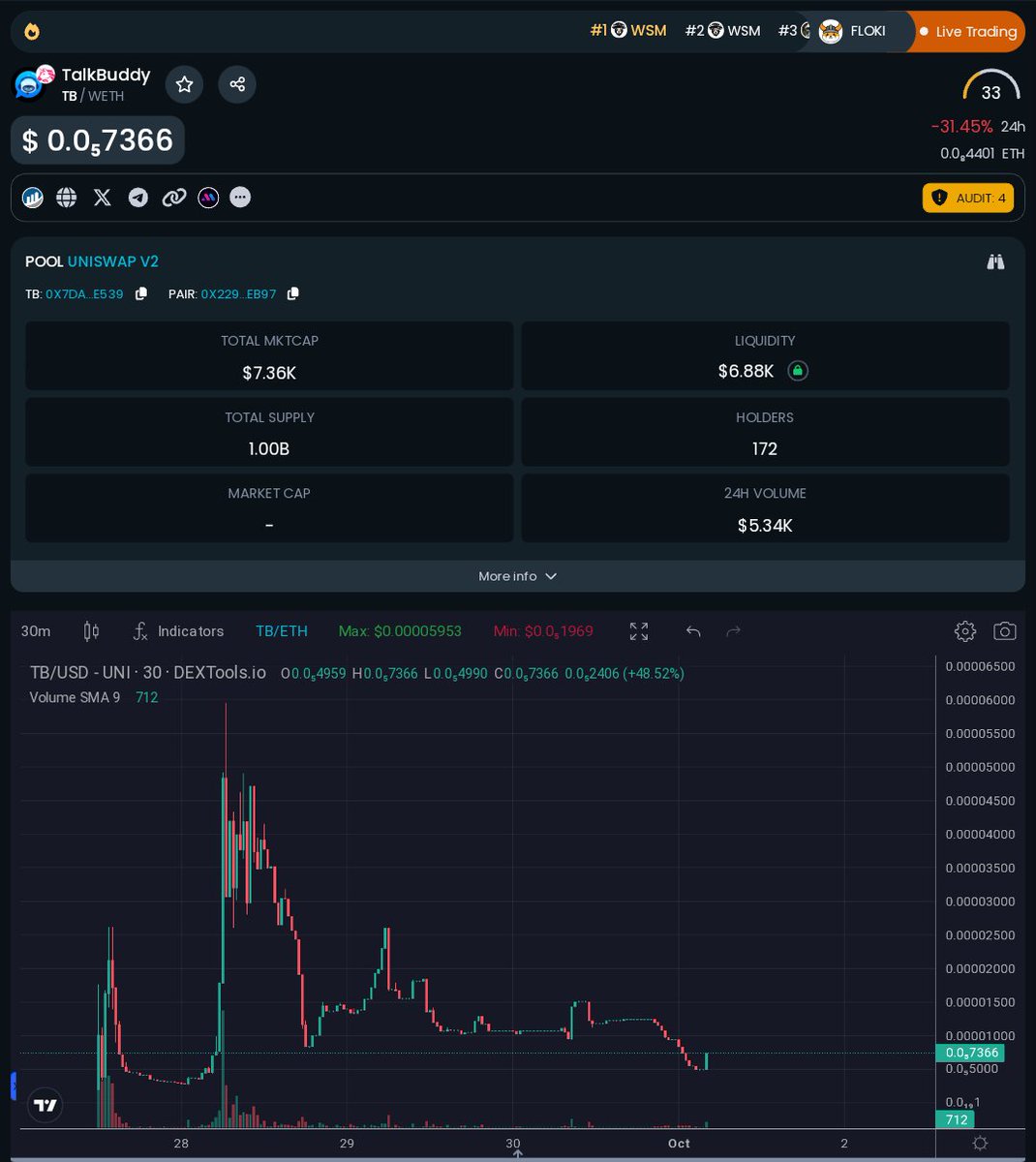The width and height of the screenshot is (1036, 1162).
Task: Click the 1.00B total supply value
Action: 269,449
